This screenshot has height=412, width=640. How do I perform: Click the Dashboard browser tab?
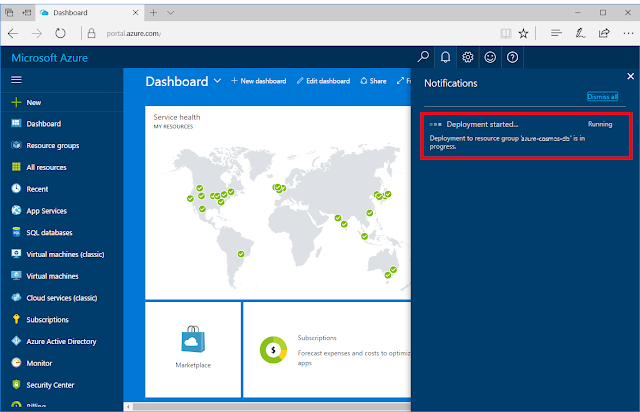point(89,13)
